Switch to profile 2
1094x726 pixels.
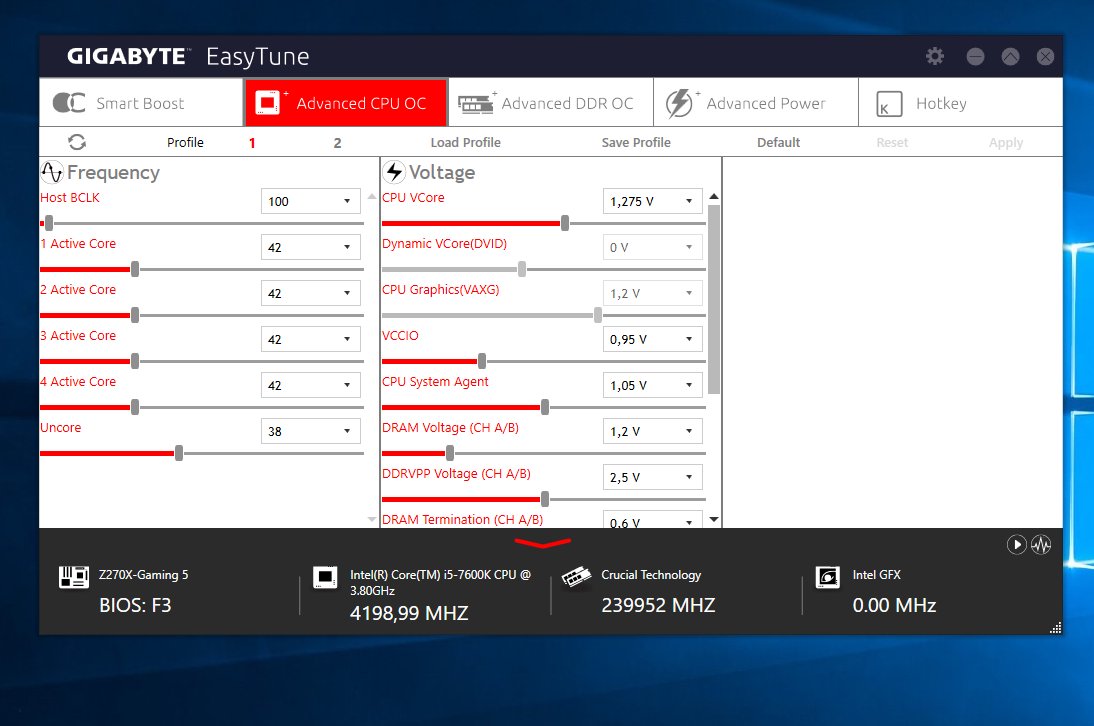click(337, 143)
